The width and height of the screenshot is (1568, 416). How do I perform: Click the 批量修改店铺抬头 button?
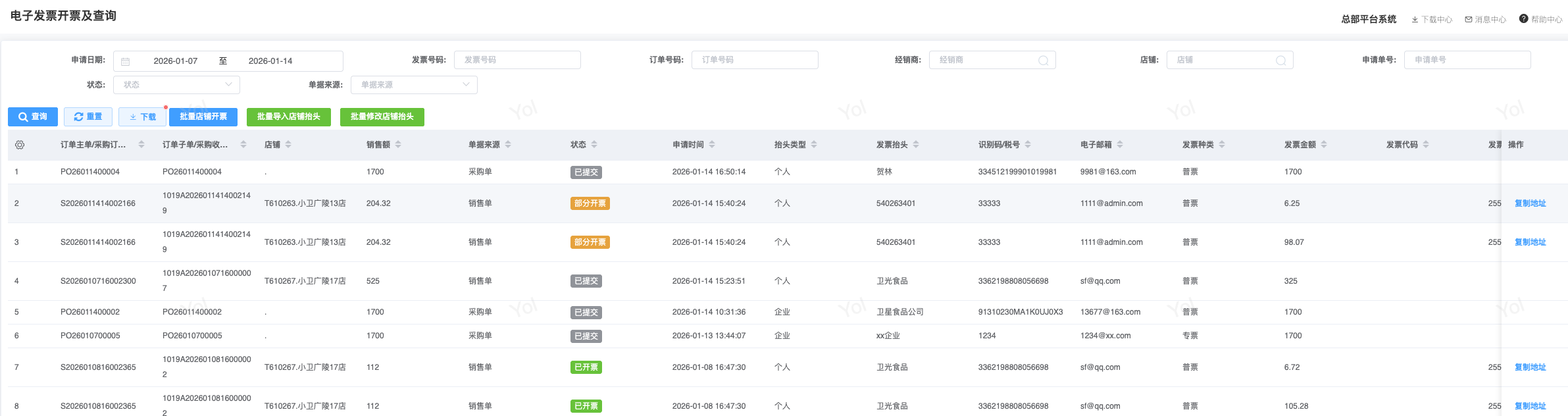(x=382, y=117)
